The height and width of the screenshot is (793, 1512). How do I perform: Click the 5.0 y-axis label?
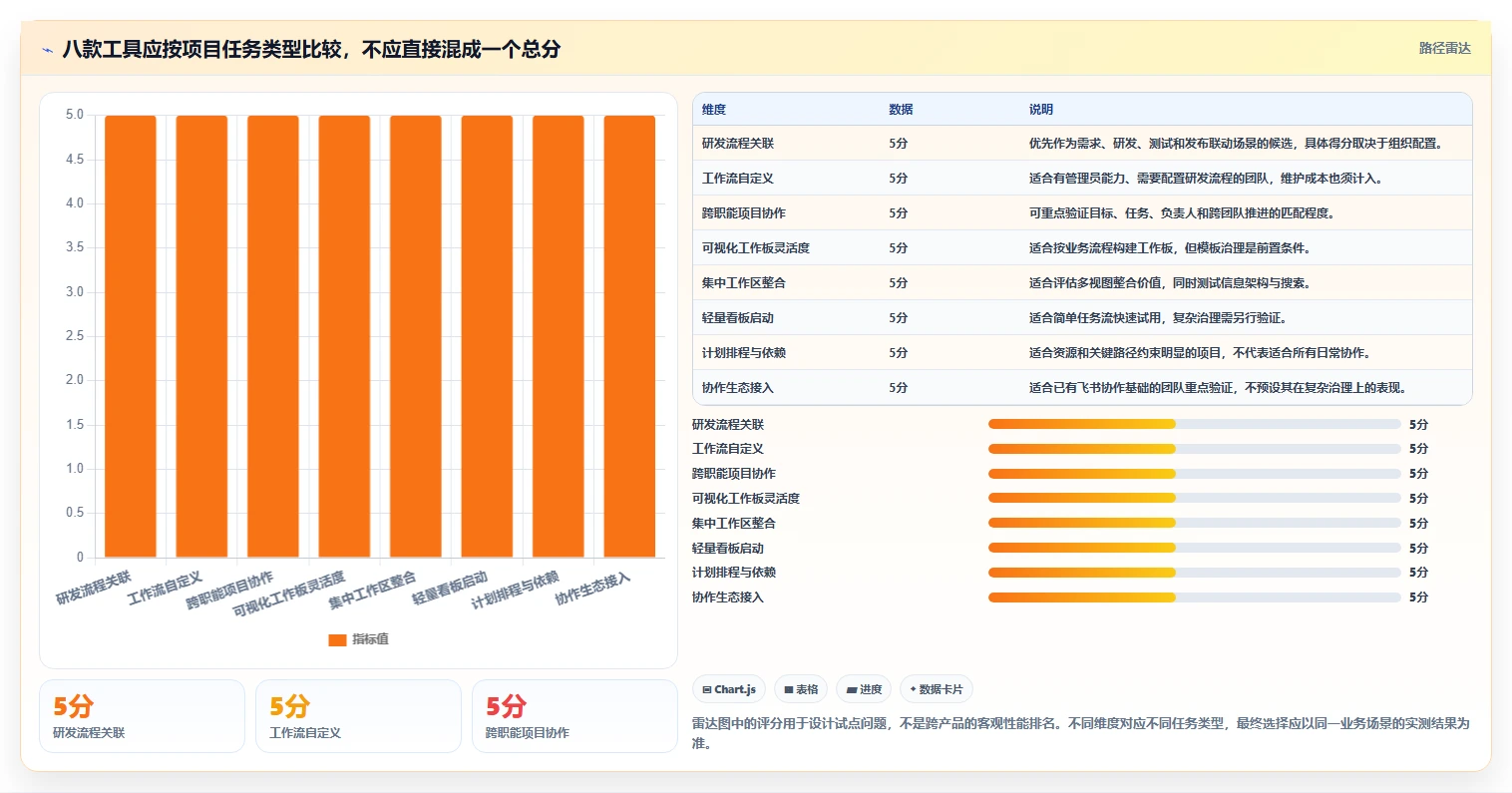coord(75,115)
